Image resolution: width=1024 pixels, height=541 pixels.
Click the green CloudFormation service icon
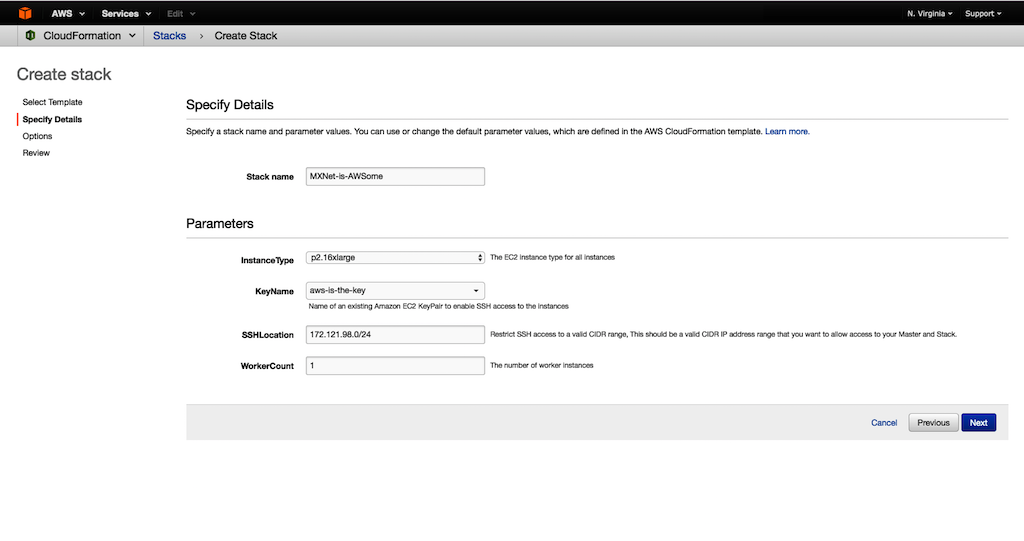pyautogui.click(x=30, y=35)
